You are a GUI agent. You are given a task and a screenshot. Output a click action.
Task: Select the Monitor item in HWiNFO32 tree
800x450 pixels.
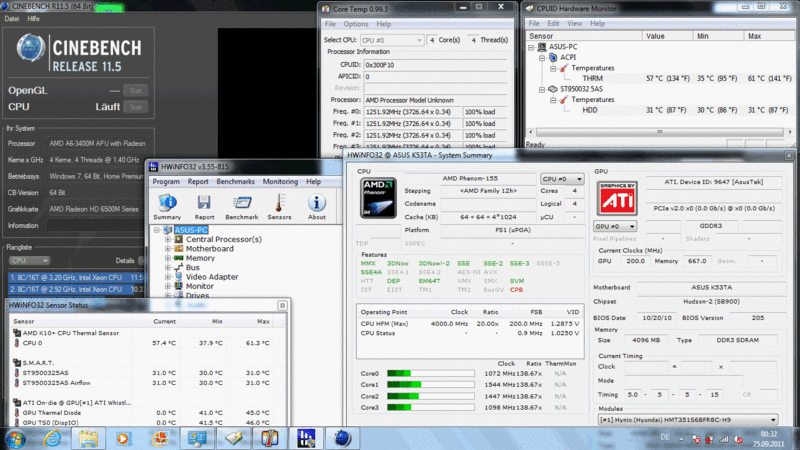point(199,286)
